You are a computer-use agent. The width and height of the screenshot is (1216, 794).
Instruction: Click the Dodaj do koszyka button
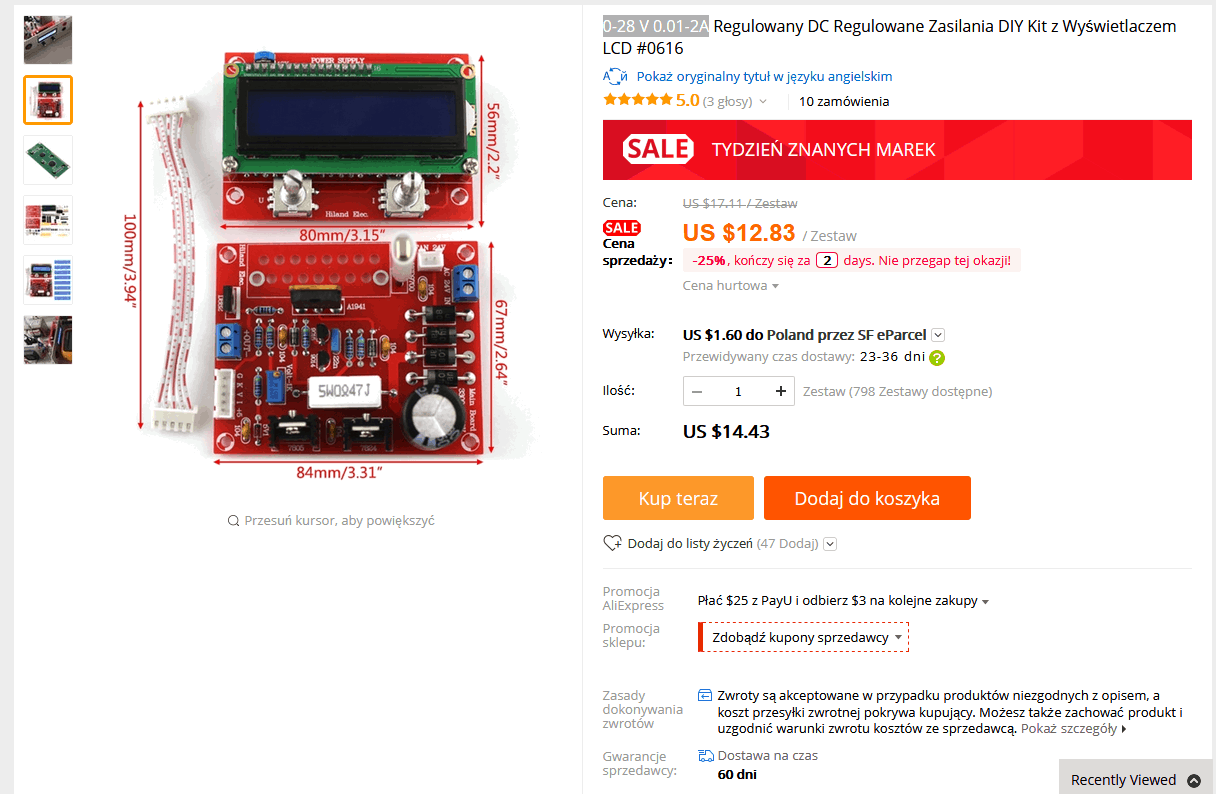pos(867,498)
